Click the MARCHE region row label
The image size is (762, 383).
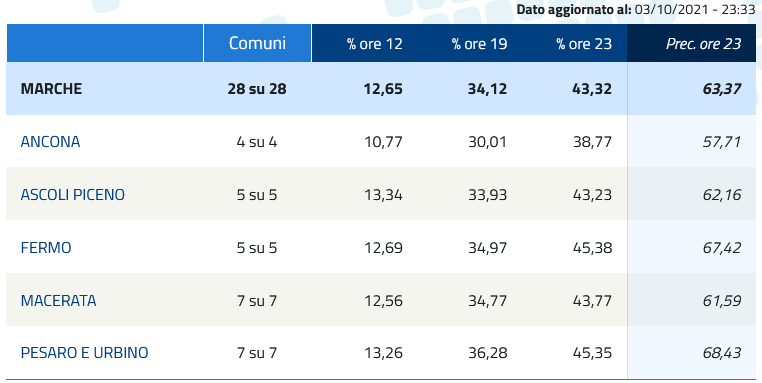(51, 89)
